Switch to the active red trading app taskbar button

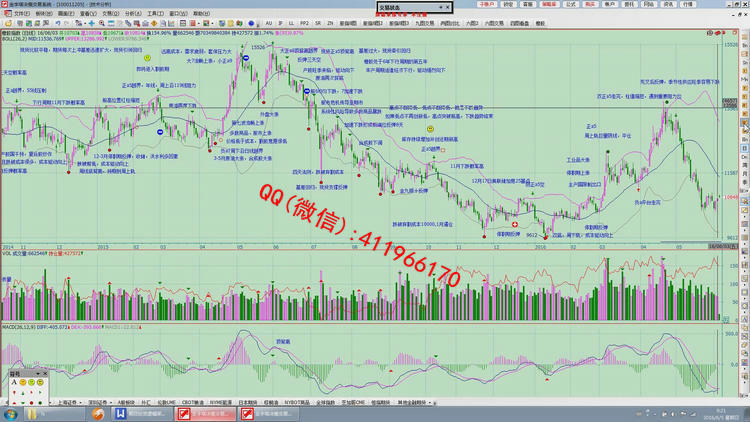click(206, 414)
